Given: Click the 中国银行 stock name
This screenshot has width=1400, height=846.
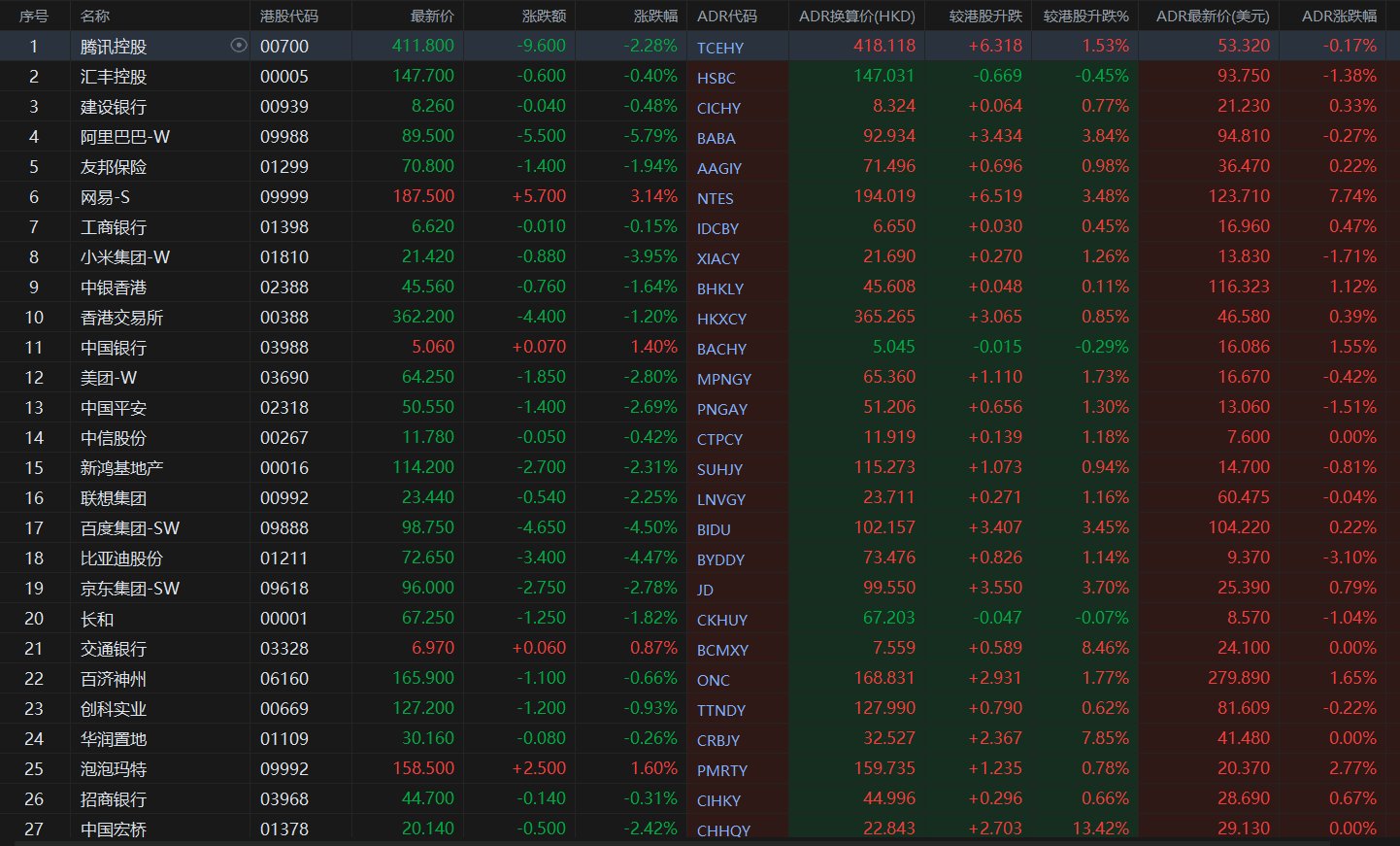Looking at the screenshot, I should pyautogui.click(x=114, y=348).
